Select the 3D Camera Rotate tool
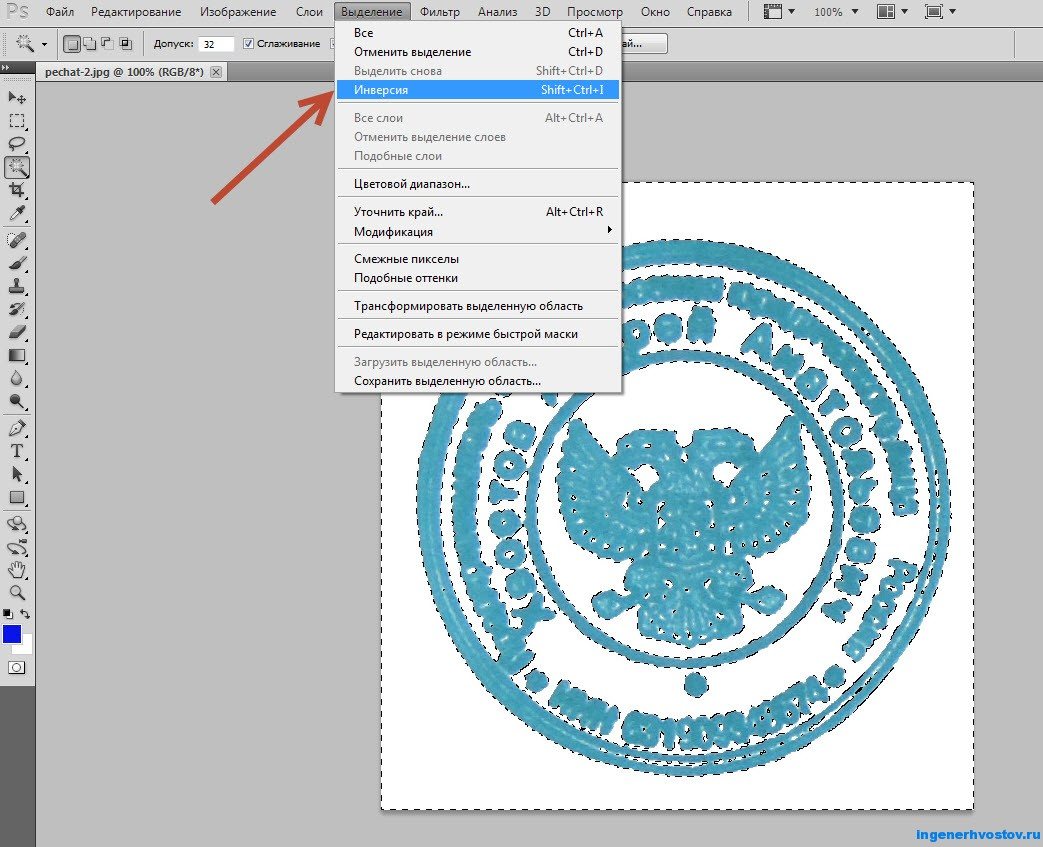 (17, 548)
